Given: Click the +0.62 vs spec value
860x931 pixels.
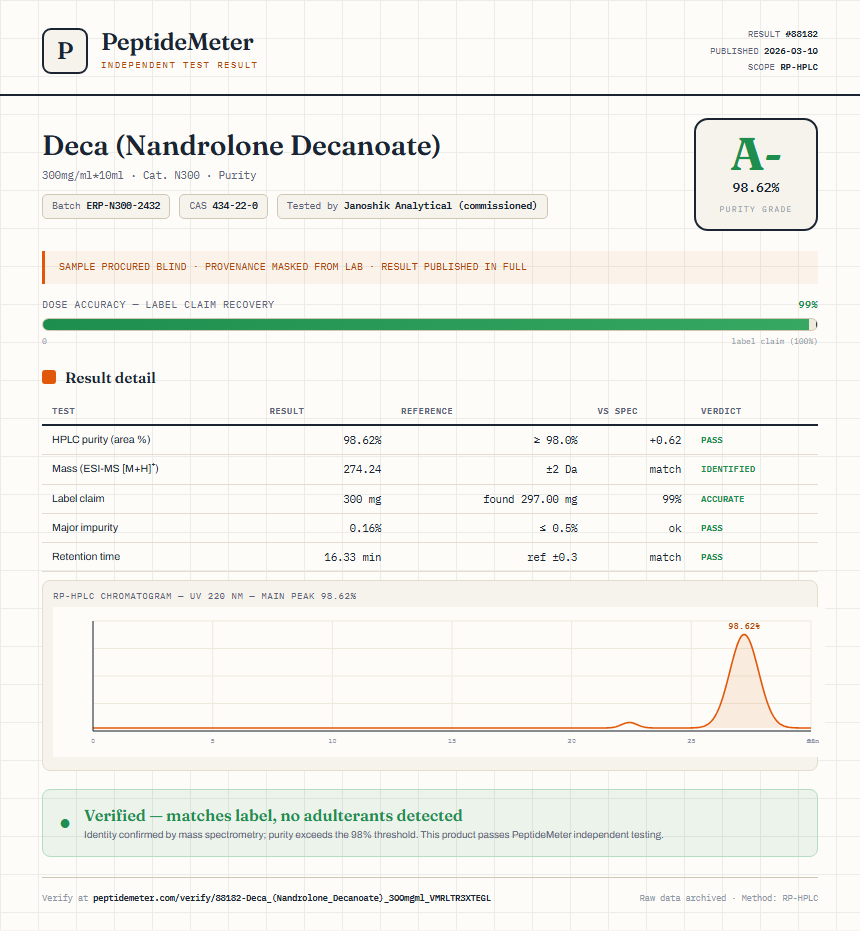Looking at the screenshot, I should pos(665,440).
